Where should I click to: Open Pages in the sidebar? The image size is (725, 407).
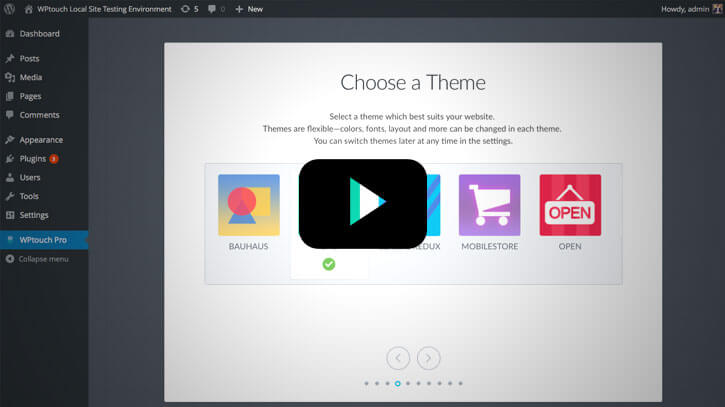[x=30, y=96]
